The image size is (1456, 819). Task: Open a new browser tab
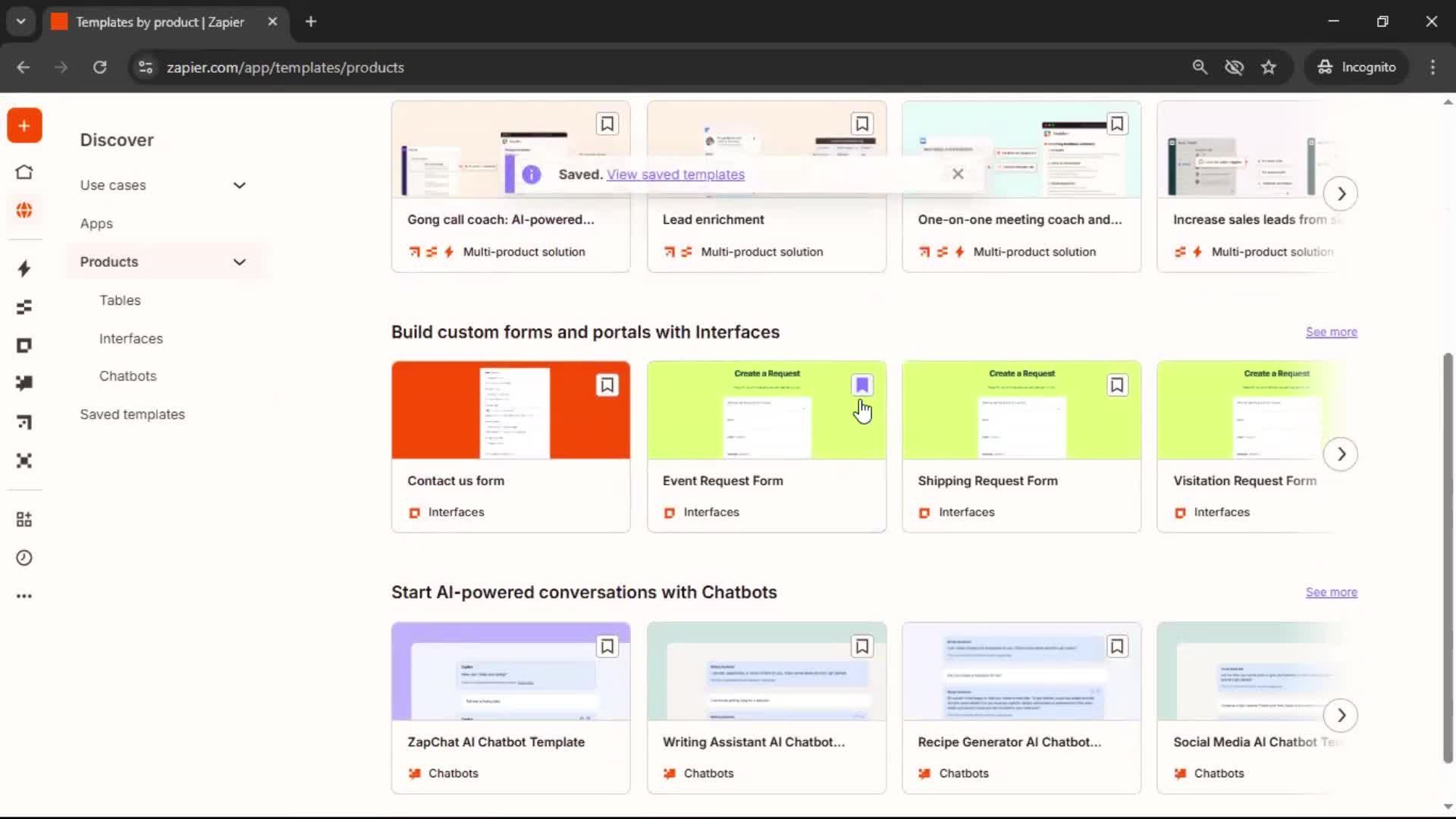coord(311,22)
